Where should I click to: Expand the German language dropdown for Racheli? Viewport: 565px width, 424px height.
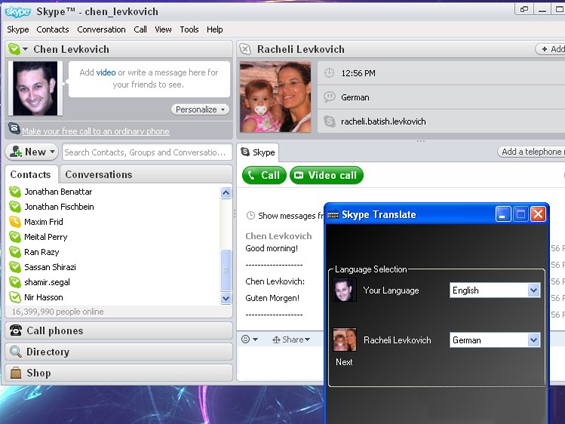[534, 340]
